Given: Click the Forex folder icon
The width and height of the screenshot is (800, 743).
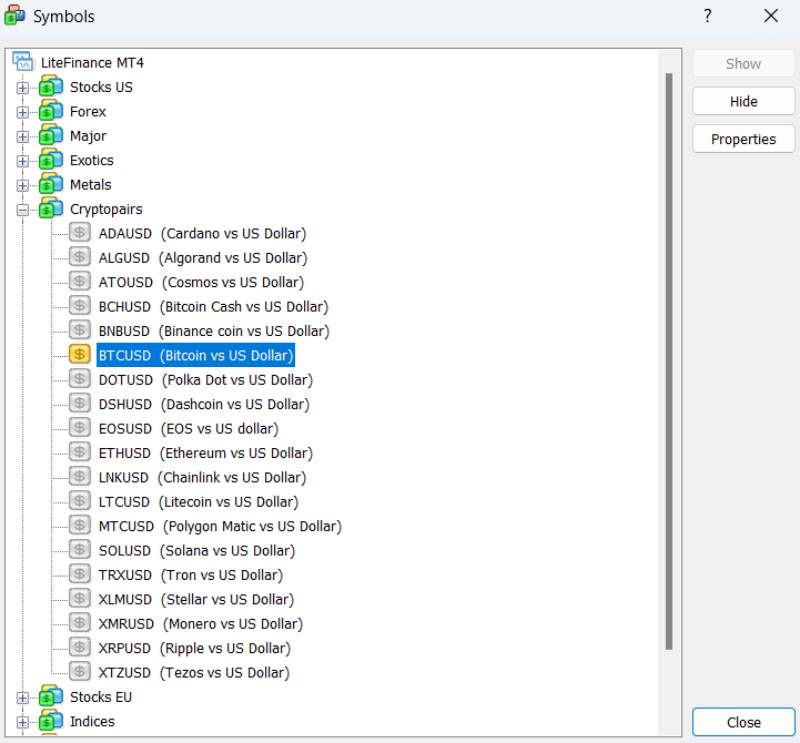Looking at the screenshot, I should click(x=51, y=112).
